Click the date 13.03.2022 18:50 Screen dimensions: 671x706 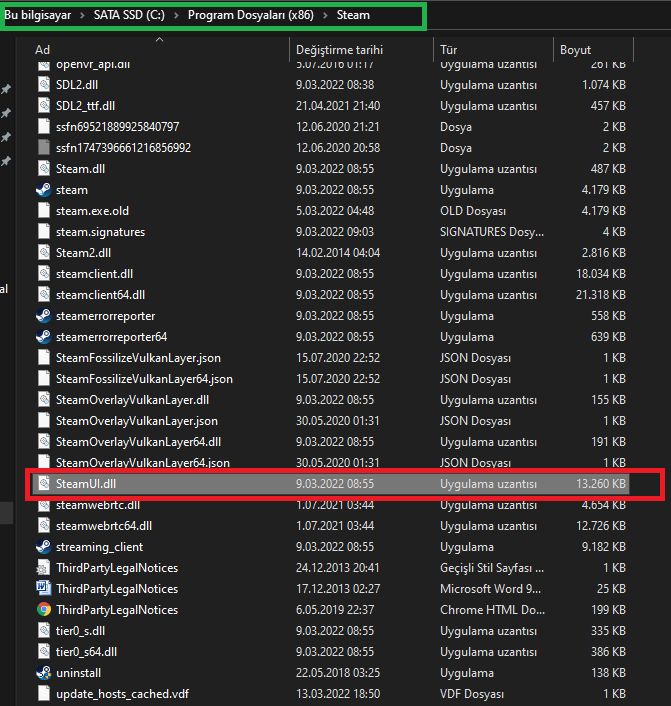[x=338, y=694]
